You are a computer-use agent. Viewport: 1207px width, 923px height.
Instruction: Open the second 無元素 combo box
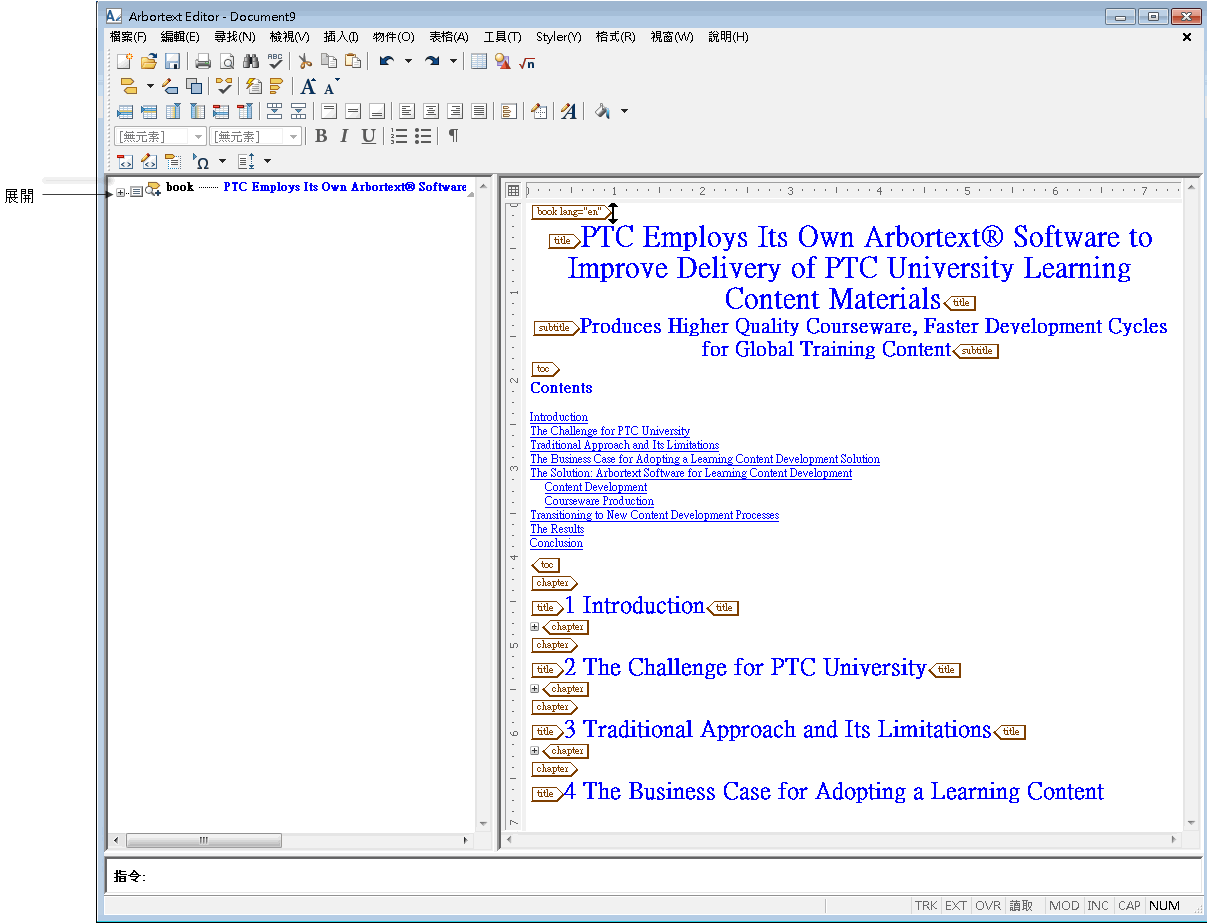(x=255, y=136)
